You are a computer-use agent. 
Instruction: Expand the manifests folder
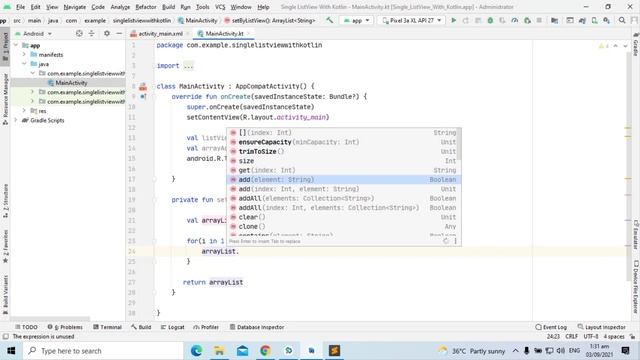click(24, 54)
